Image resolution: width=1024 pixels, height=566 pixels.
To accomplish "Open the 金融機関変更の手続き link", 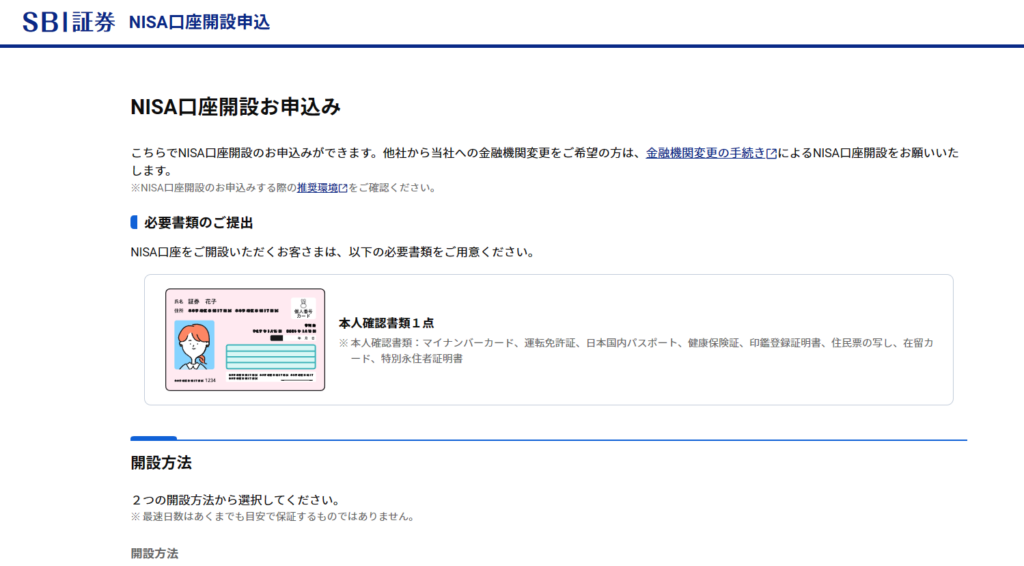I will click(x=705, y=153).
